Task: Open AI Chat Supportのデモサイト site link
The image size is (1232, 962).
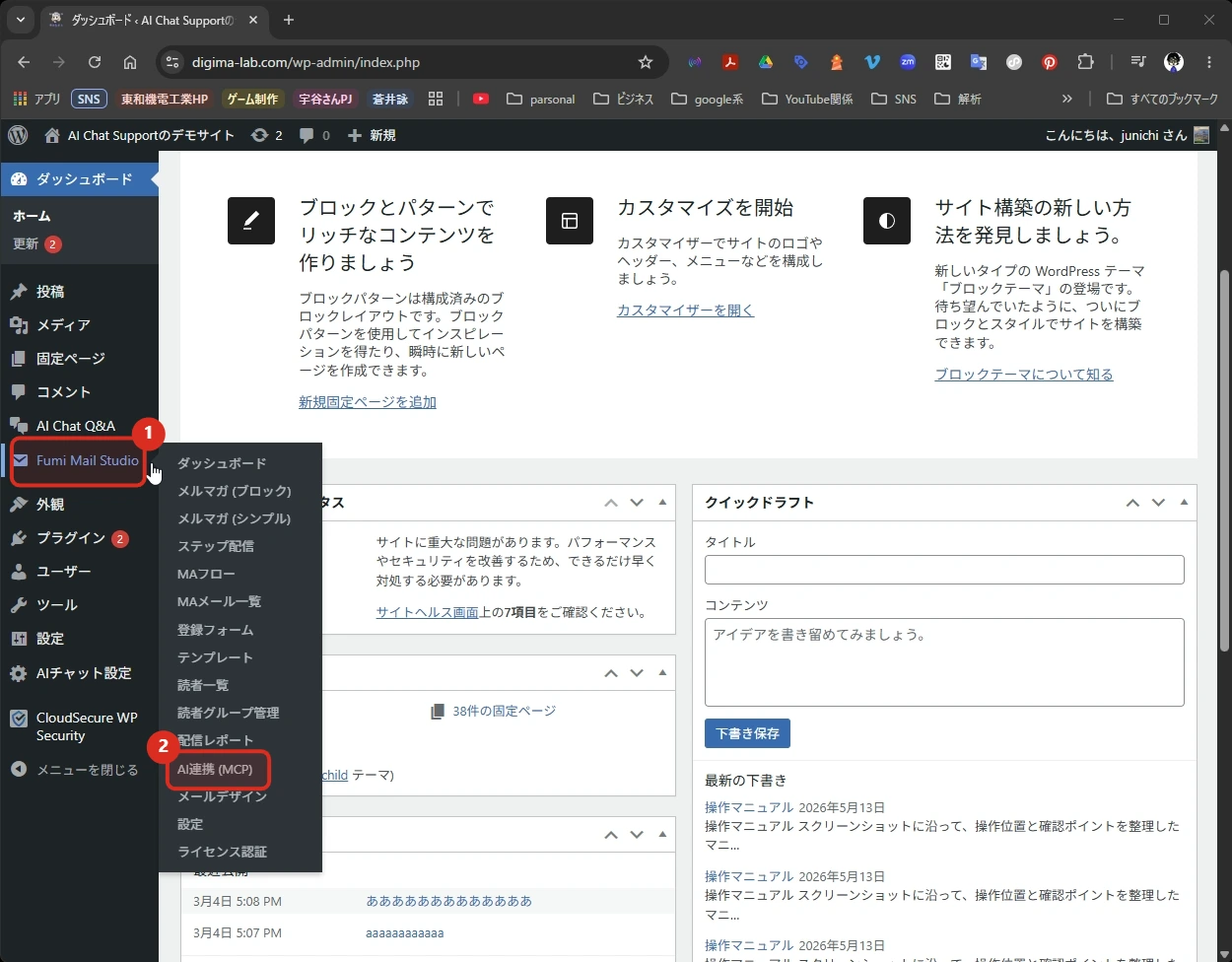Action: point(139,135)
